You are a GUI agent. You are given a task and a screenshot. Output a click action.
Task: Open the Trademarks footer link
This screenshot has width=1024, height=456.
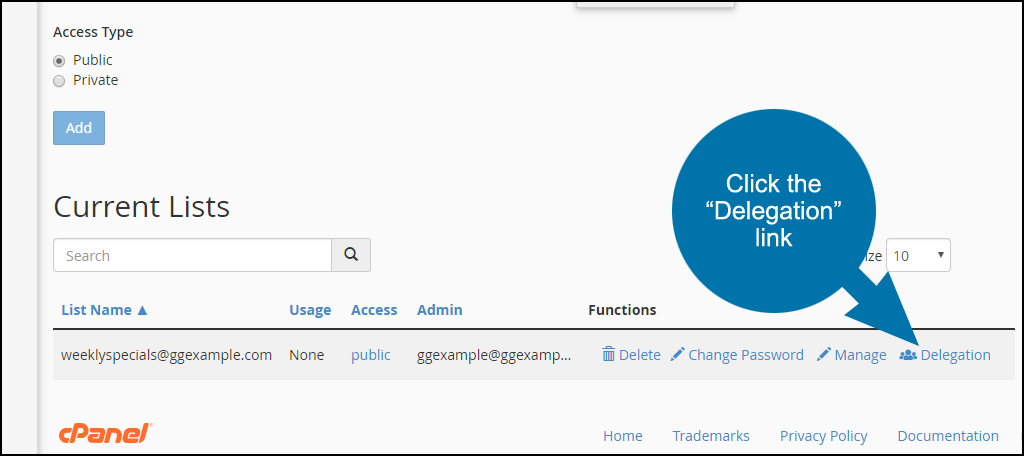pyautogui.click(x=711, y=436)
